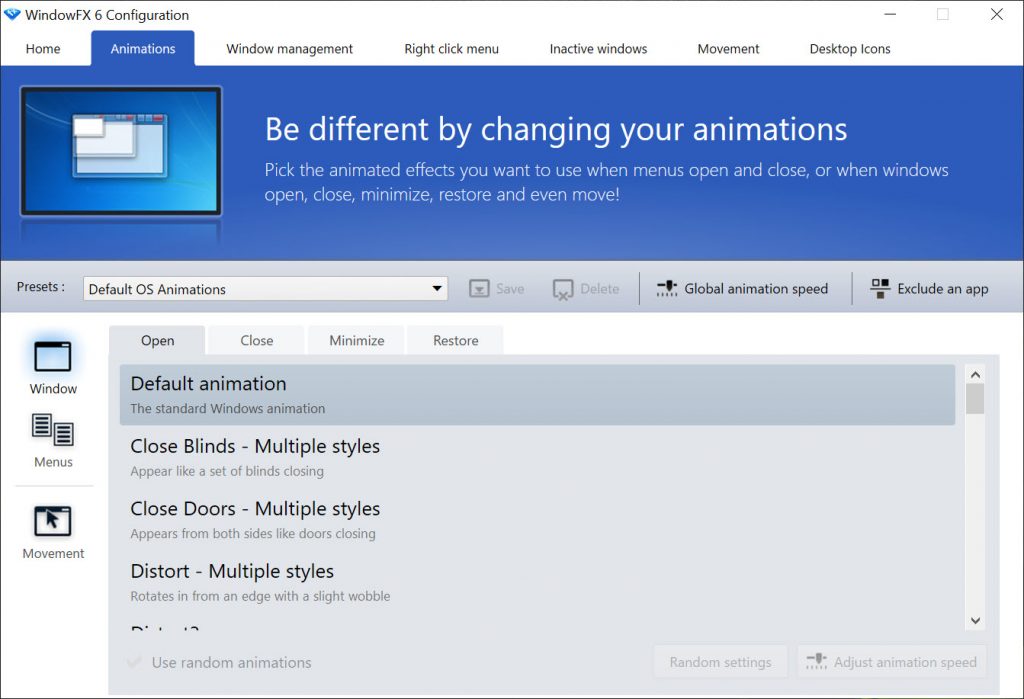Click scrollbar up arrow in animation list
Image resolution: width=1024 pixels, height=699 pixels.
click(x=975, y=374)
